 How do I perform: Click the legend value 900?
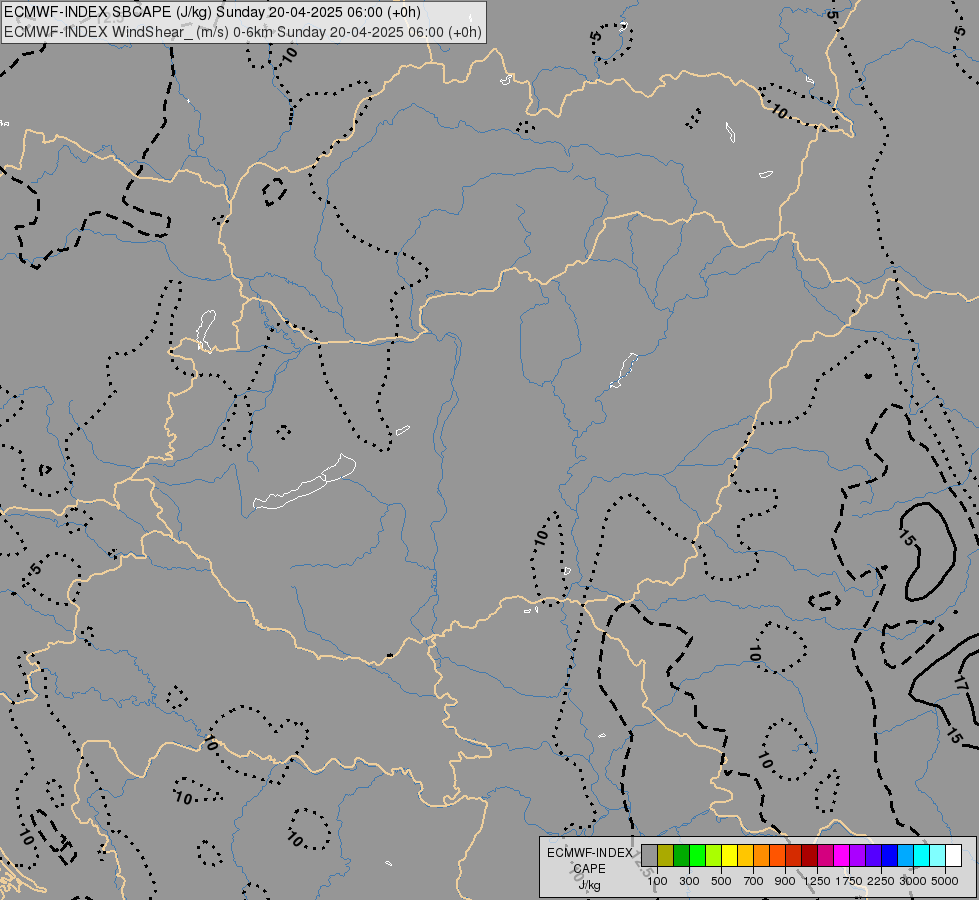click(x=785, y=881)
